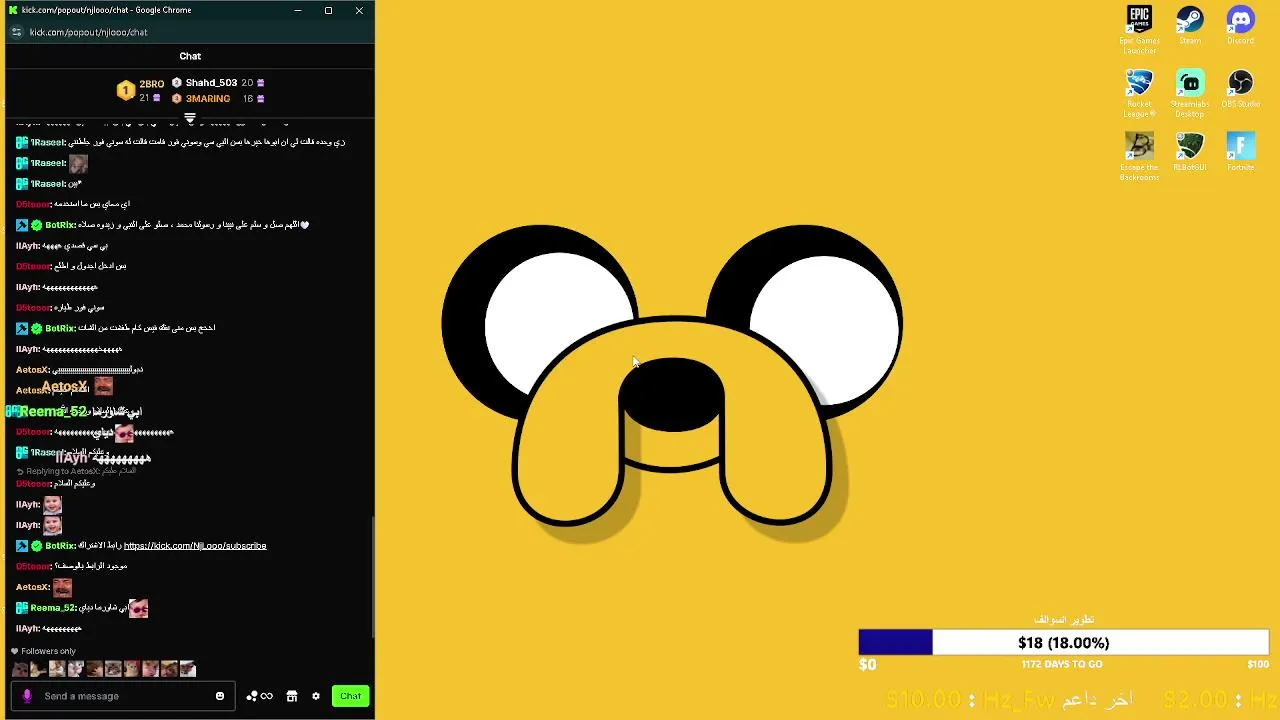Click the $18 donation goal progress bar
The width and height of the screenshot is (1280, 720).
(x=1063, y=643)
